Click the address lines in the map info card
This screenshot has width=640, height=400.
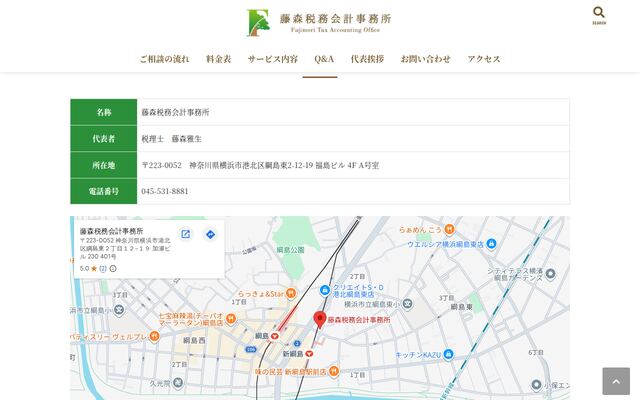tap(125, 249)
